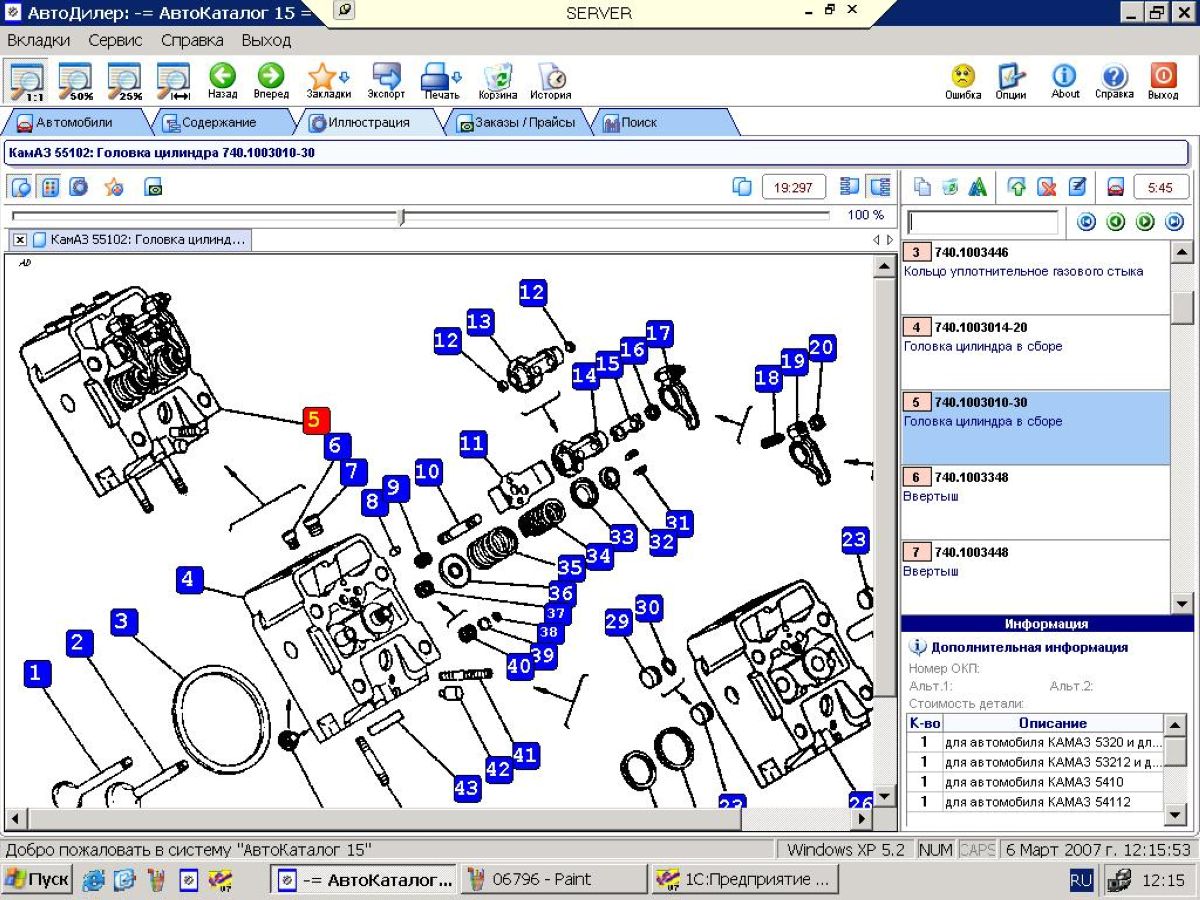Open the Сервис menu
The image size is (1200, 900).
[x=115, y=41]
